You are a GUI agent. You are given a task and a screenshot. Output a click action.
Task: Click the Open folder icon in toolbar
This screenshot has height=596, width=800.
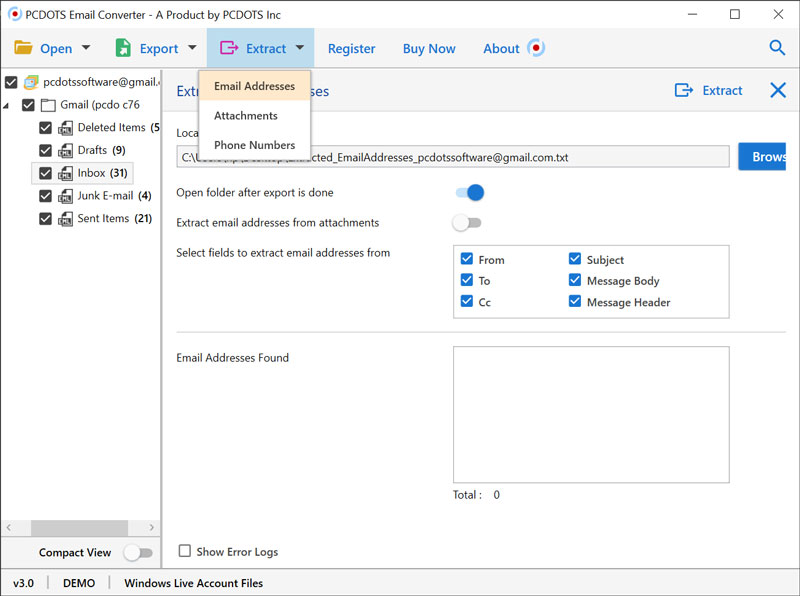(x=23, y=47)
